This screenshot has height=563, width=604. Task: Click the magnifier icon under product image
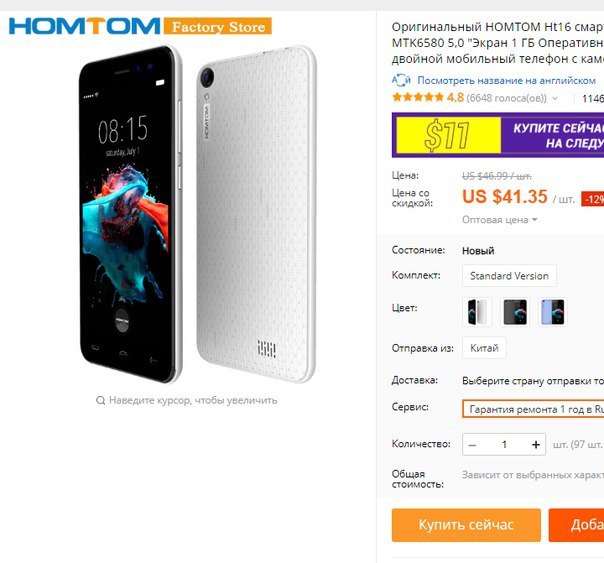(101, 400)
